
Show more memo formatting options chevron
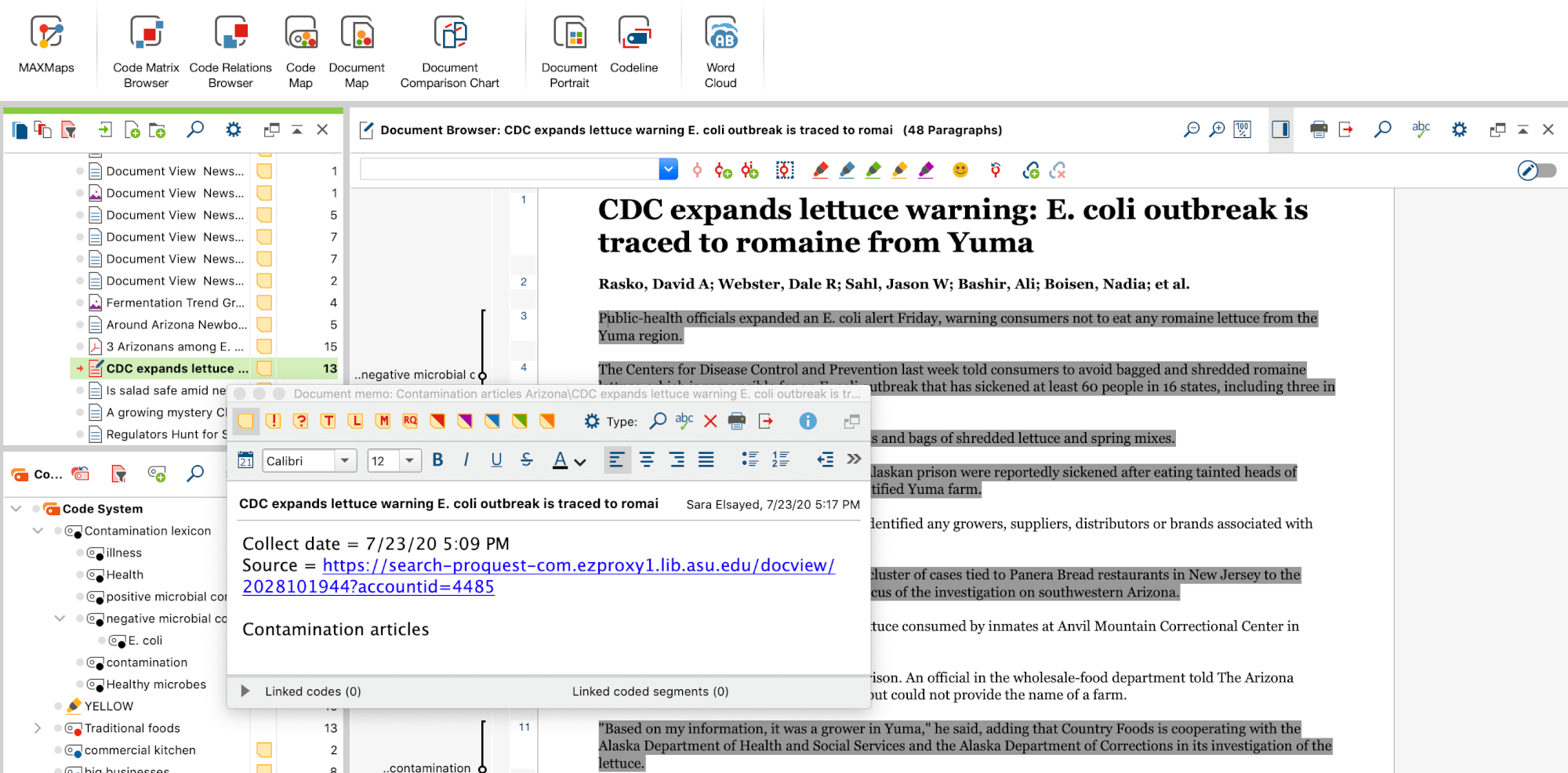854,459
